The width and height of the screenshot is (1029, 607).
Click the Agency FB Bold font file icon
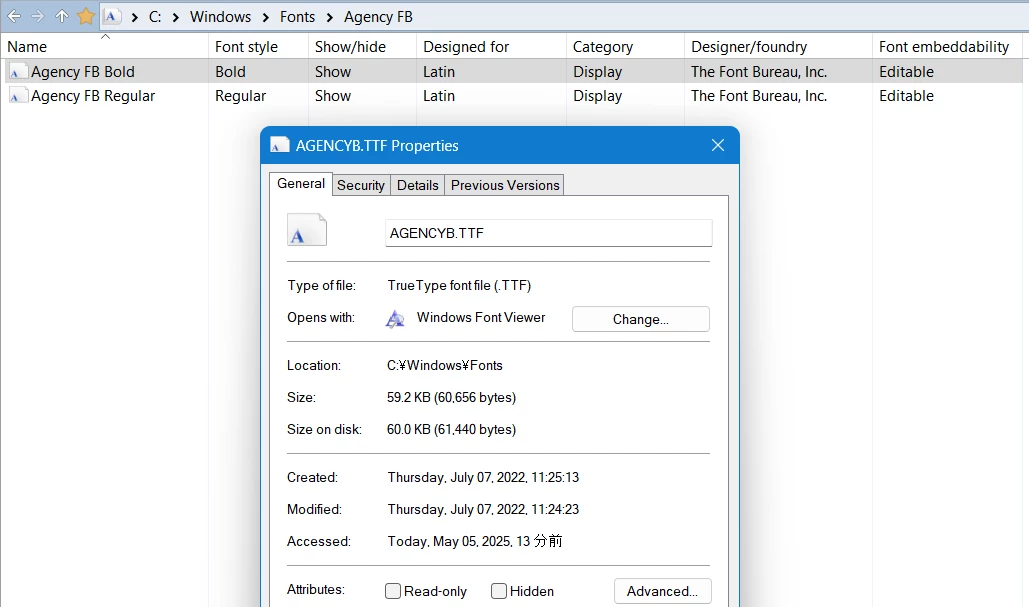(18, 72)
